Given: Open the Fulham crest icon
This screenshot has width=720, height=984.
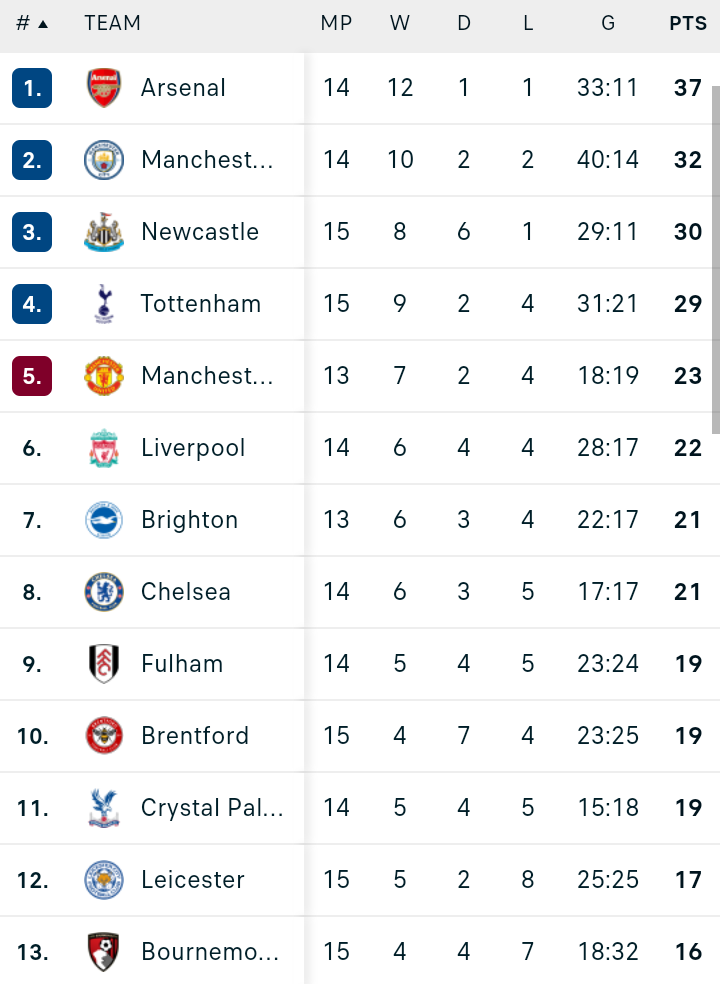Looking at the screenshot, I should coord(104,664).
